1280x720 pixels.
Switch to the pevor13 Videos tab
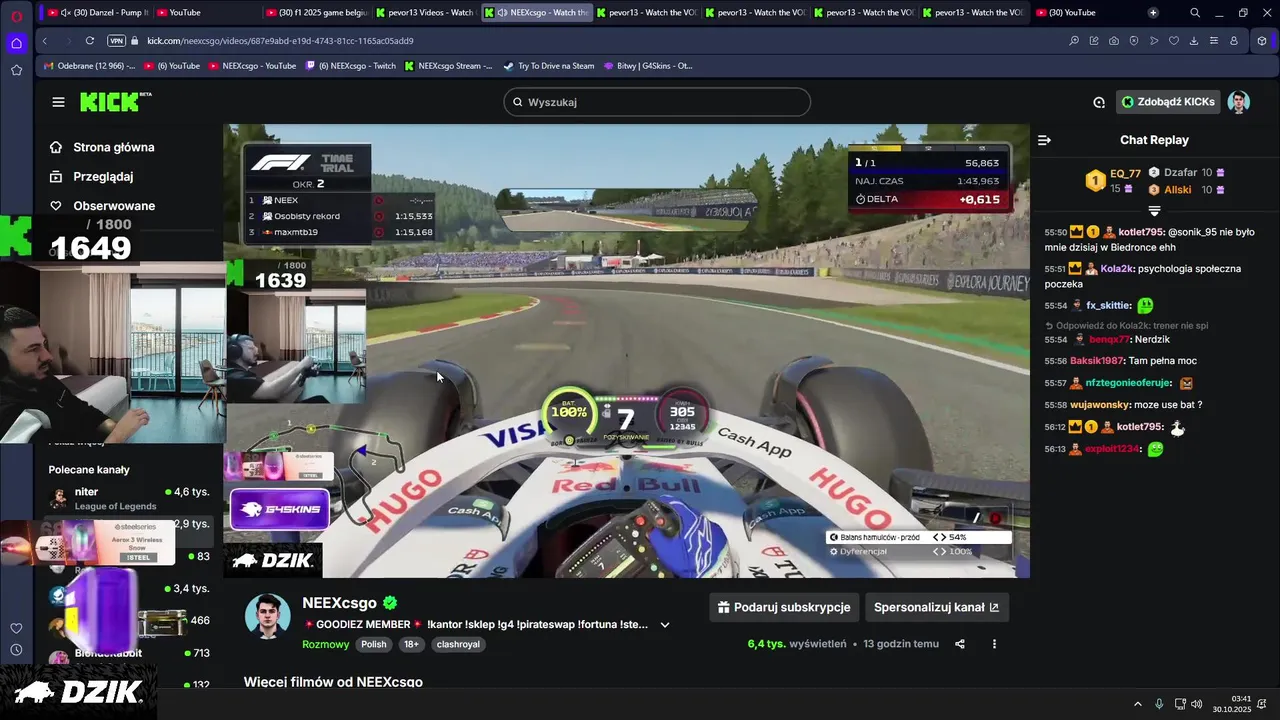coord(425,13)
